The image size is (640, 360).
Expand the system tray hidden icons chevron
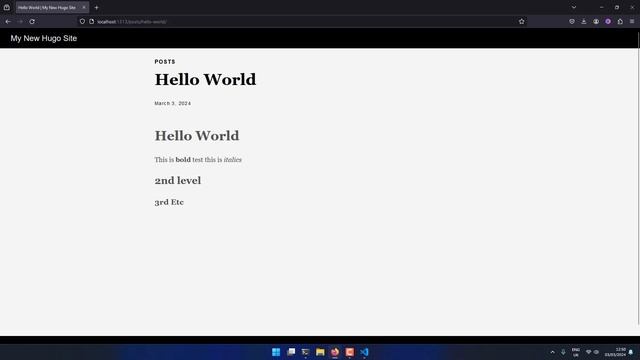click(x=552, y=352)
